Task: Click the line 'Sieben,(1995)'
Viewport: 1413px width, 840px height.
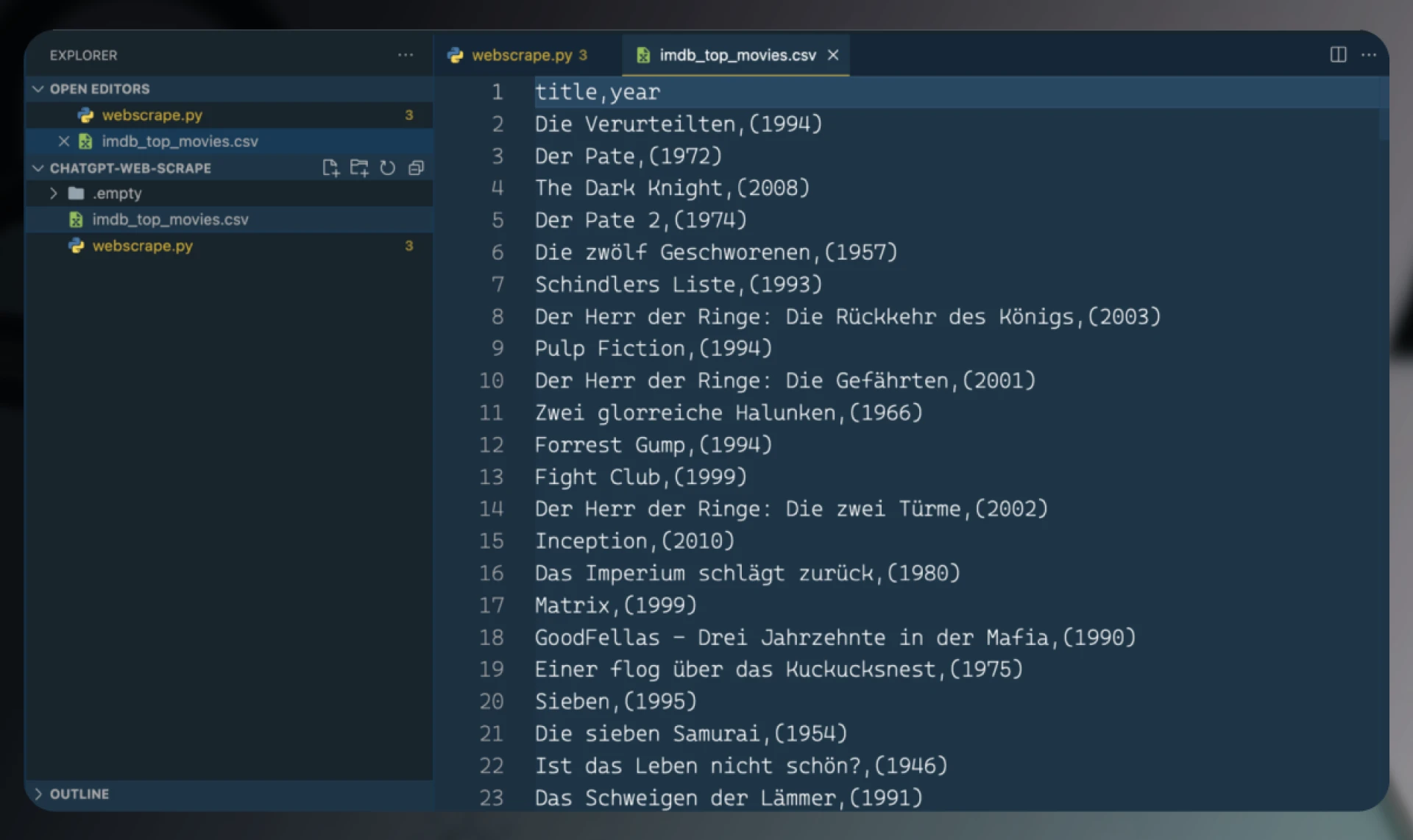Action: point(615,702)
